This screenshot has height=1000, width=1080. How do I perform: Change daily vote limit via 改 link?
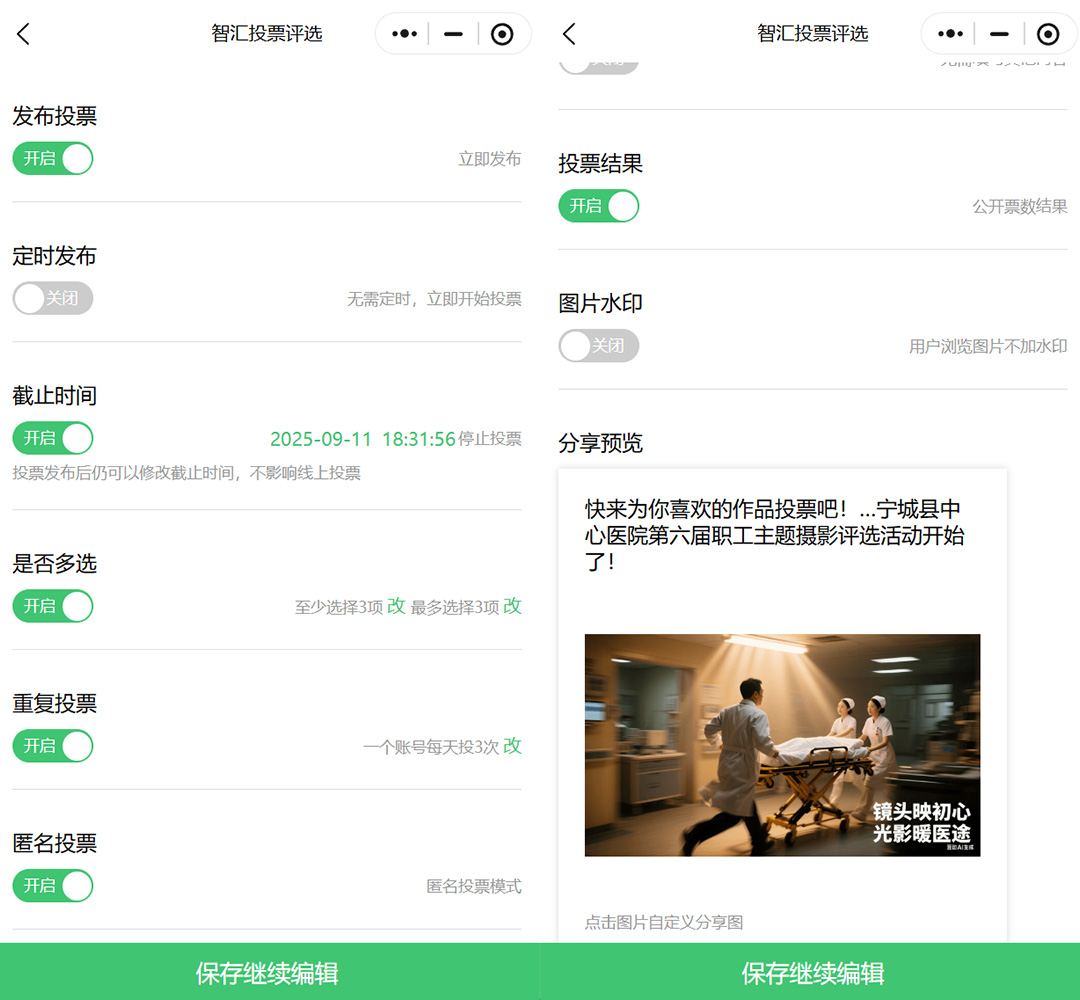click(512, 746)
